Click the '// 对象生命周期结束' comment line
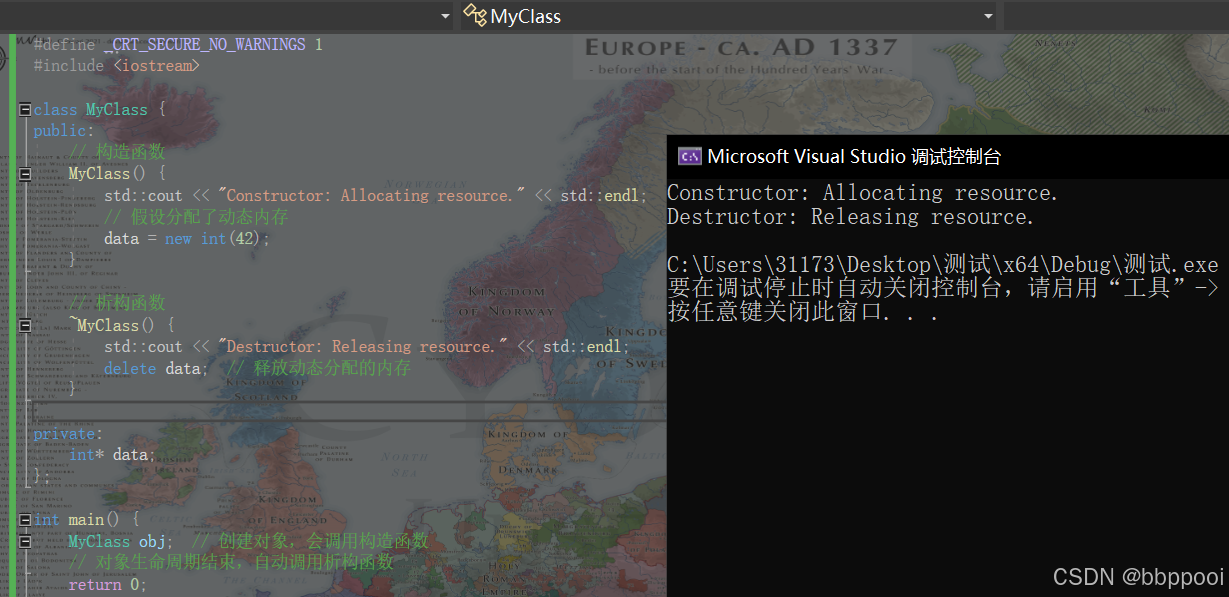This screenshot has width=1229, height=597. tap(231, 563)
